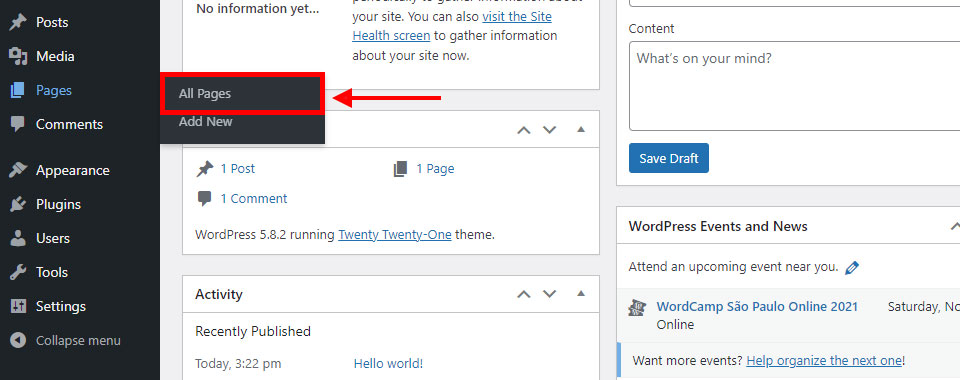
Task: Click the Save Draft button
Action: [x=669, y=158]
